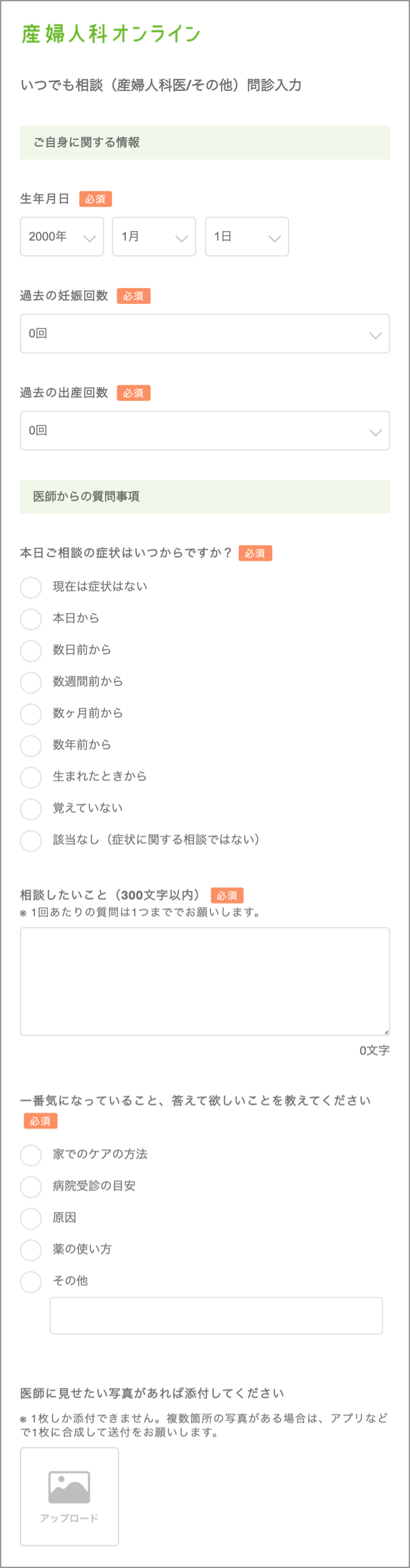Expand the 過去の妊娠回数 dropdown

coord(205,333)
